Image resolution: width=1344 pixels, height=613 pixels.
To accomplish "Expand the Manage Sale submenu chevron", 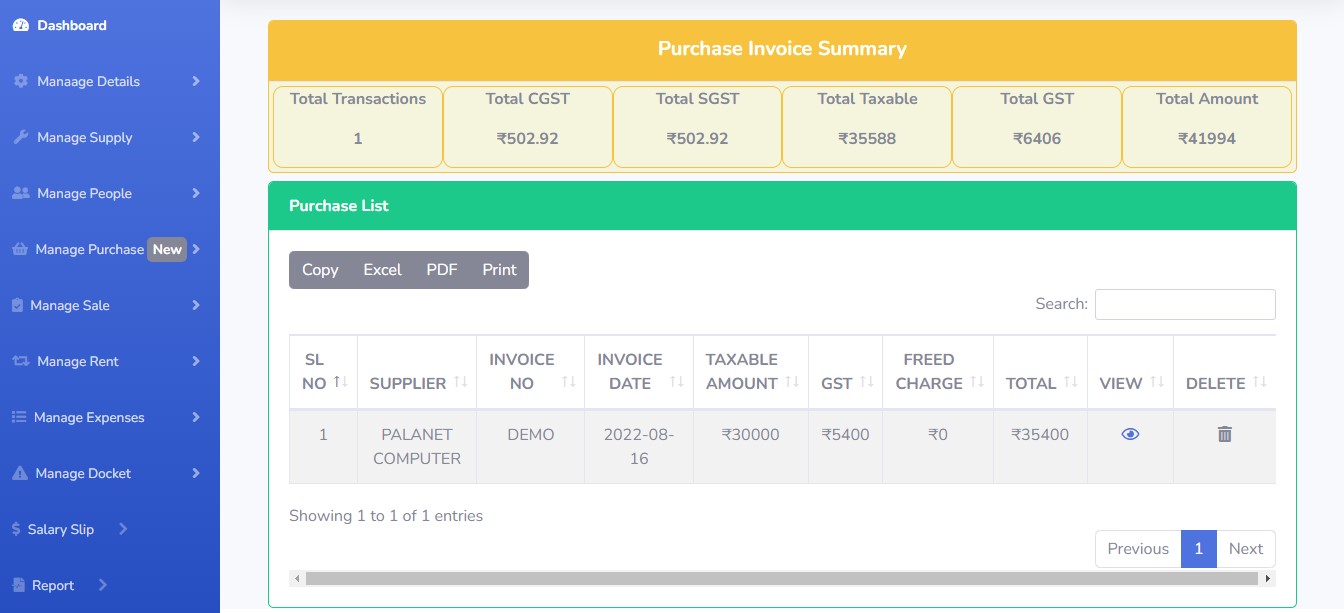I will click(196, 305).
